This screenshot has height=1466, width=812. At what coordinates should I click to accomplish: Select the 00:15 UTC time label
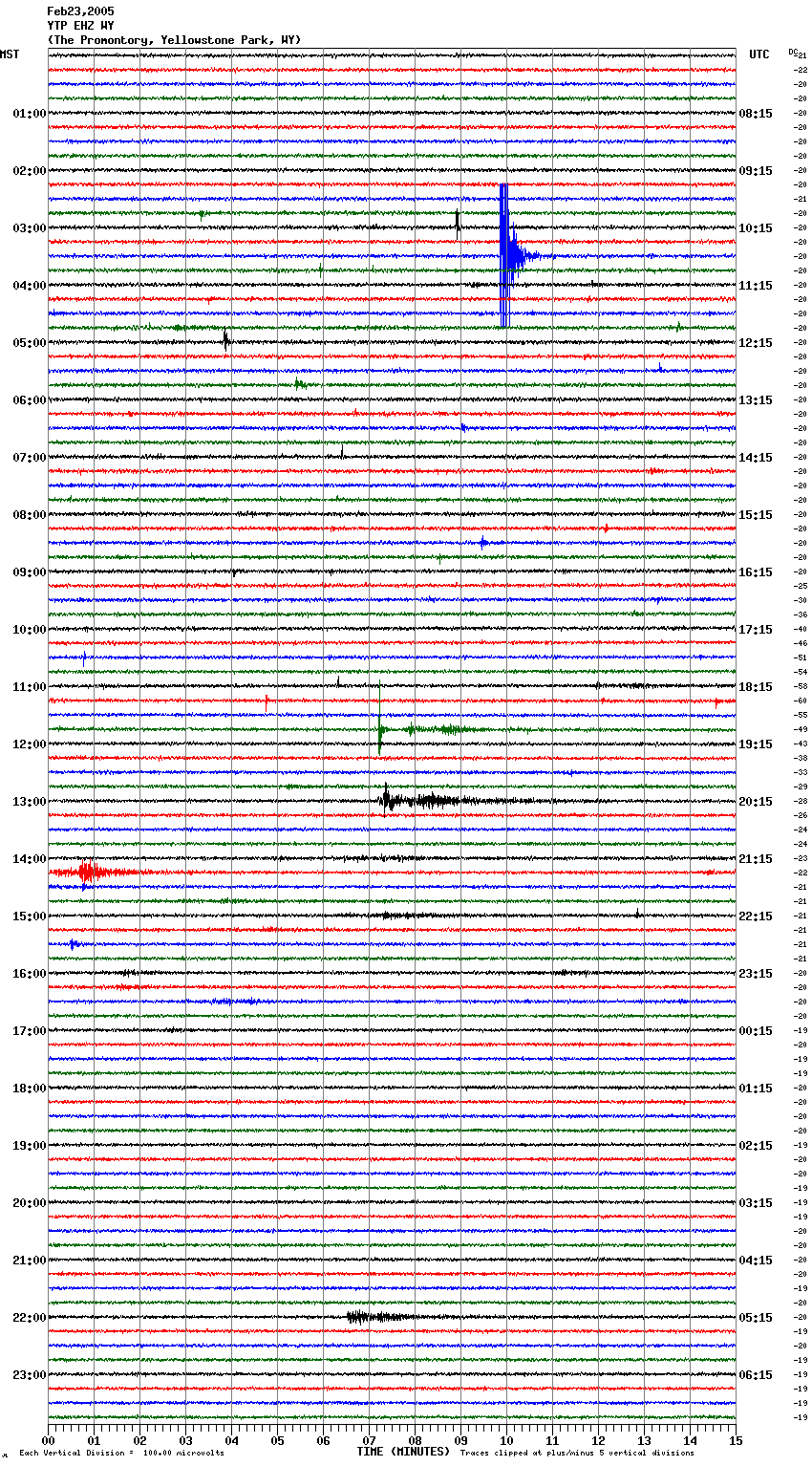756,1031
